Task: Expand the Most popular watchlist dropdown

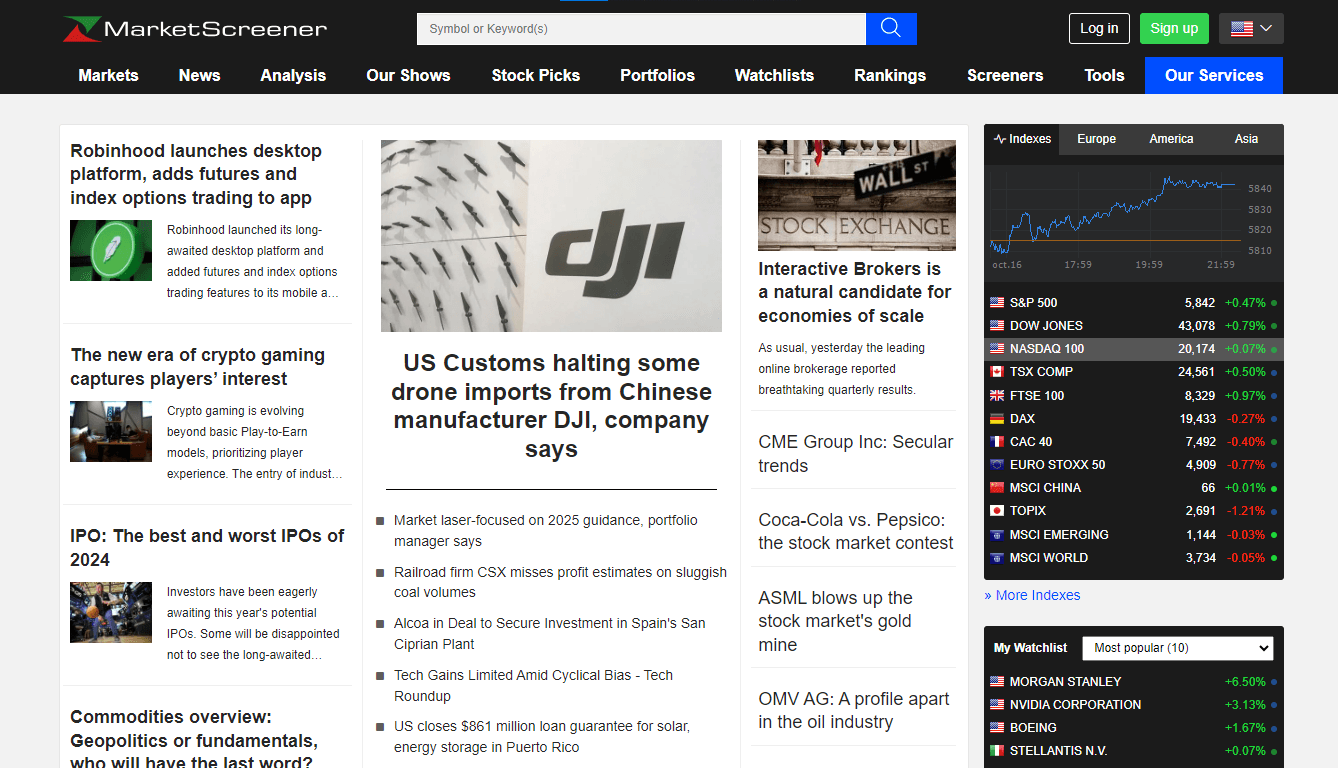Action: coord(1177,648)
